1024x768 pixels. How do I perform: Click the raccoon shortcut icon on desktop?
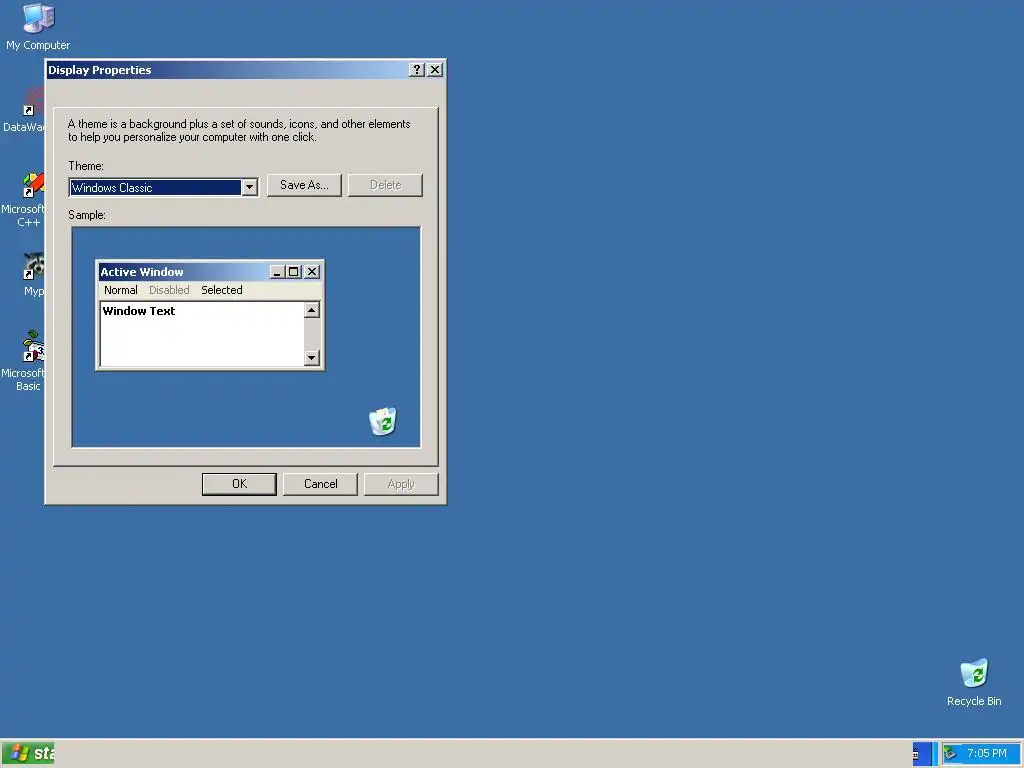click(x=33, y=266)
